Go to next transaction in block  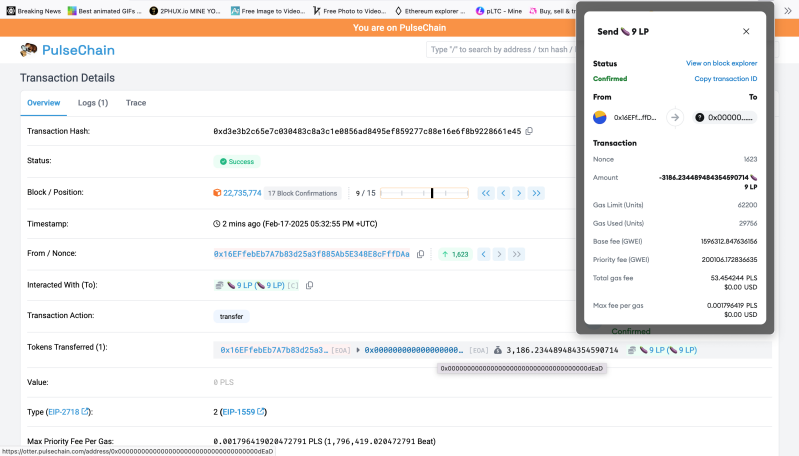[x=519, y=193]
